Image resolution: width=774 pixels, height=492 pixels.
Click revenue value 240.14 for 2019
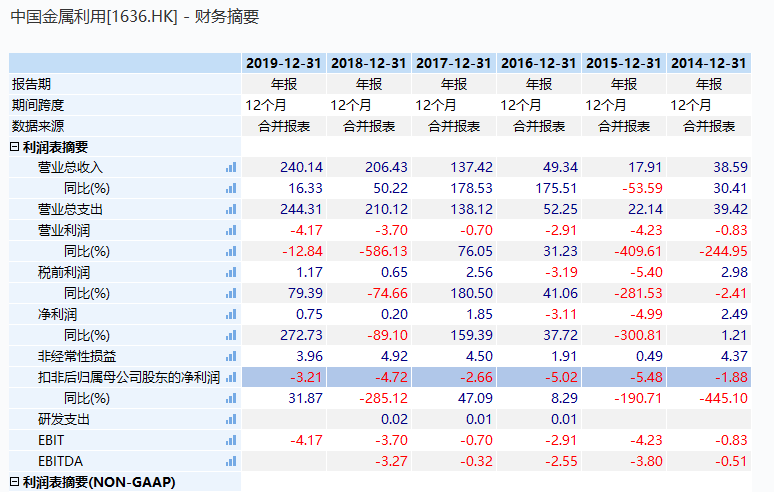pyautogui.click(x=301, y=167)
